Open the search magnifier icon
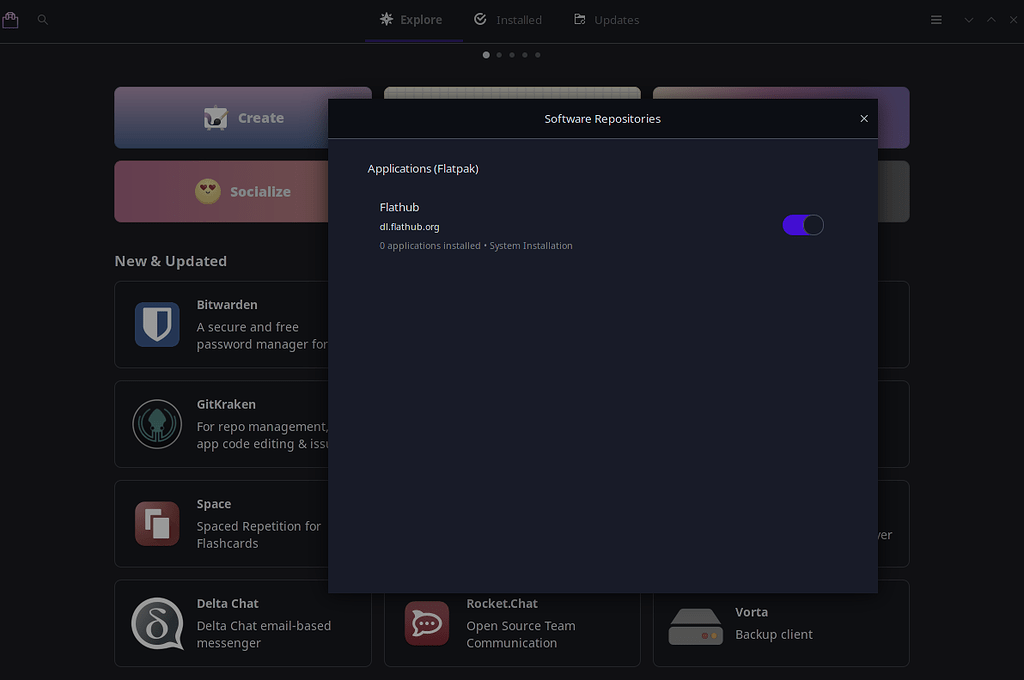Screen dimensions: 1024x680 pos(42,19)
